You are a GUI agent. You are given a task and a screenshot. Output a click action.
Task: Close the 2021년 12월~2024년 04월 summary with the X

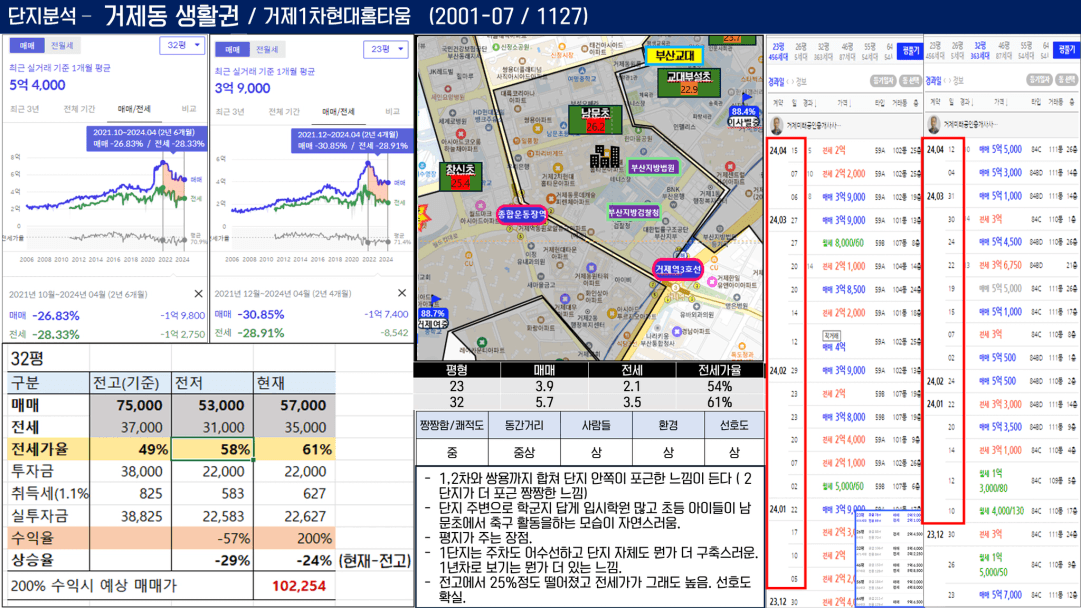coord(402,293)
